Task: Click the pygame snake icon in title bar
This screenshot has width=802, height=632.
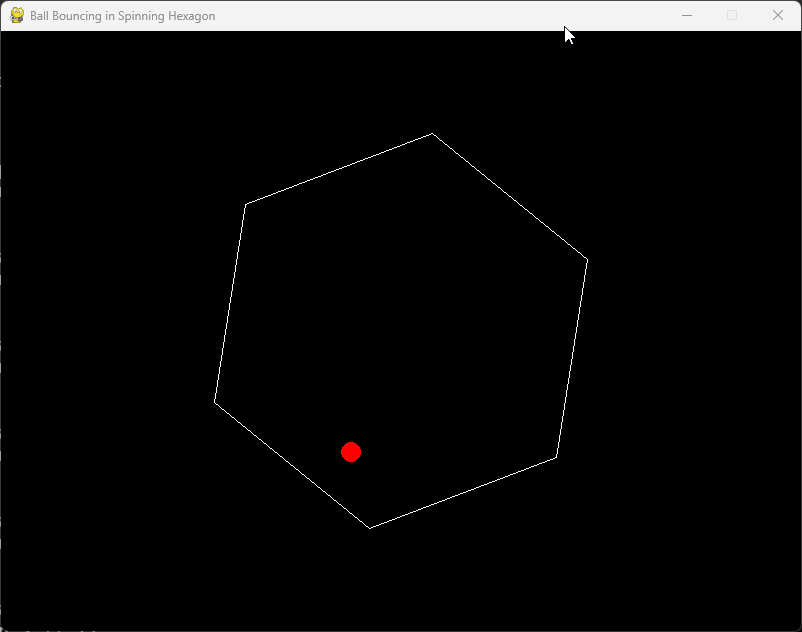Action: pyautogui.click(x=17, y=16)
